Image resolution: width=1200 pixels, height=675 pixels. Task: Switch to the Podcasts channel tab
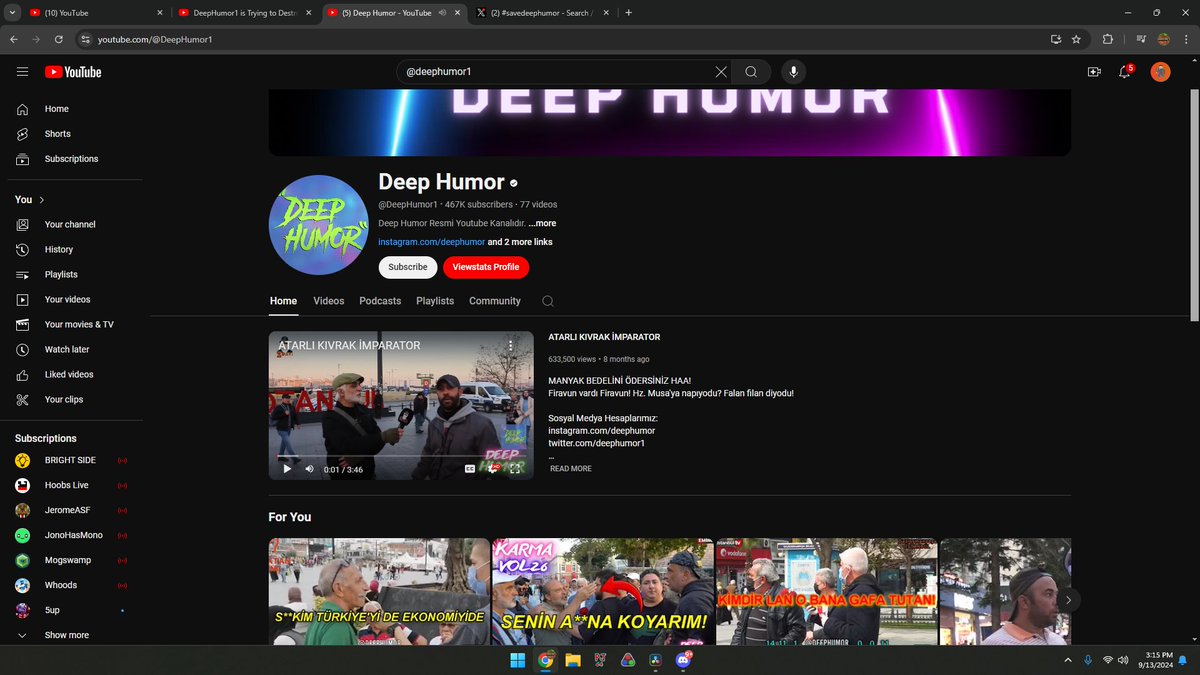point(380,301)
